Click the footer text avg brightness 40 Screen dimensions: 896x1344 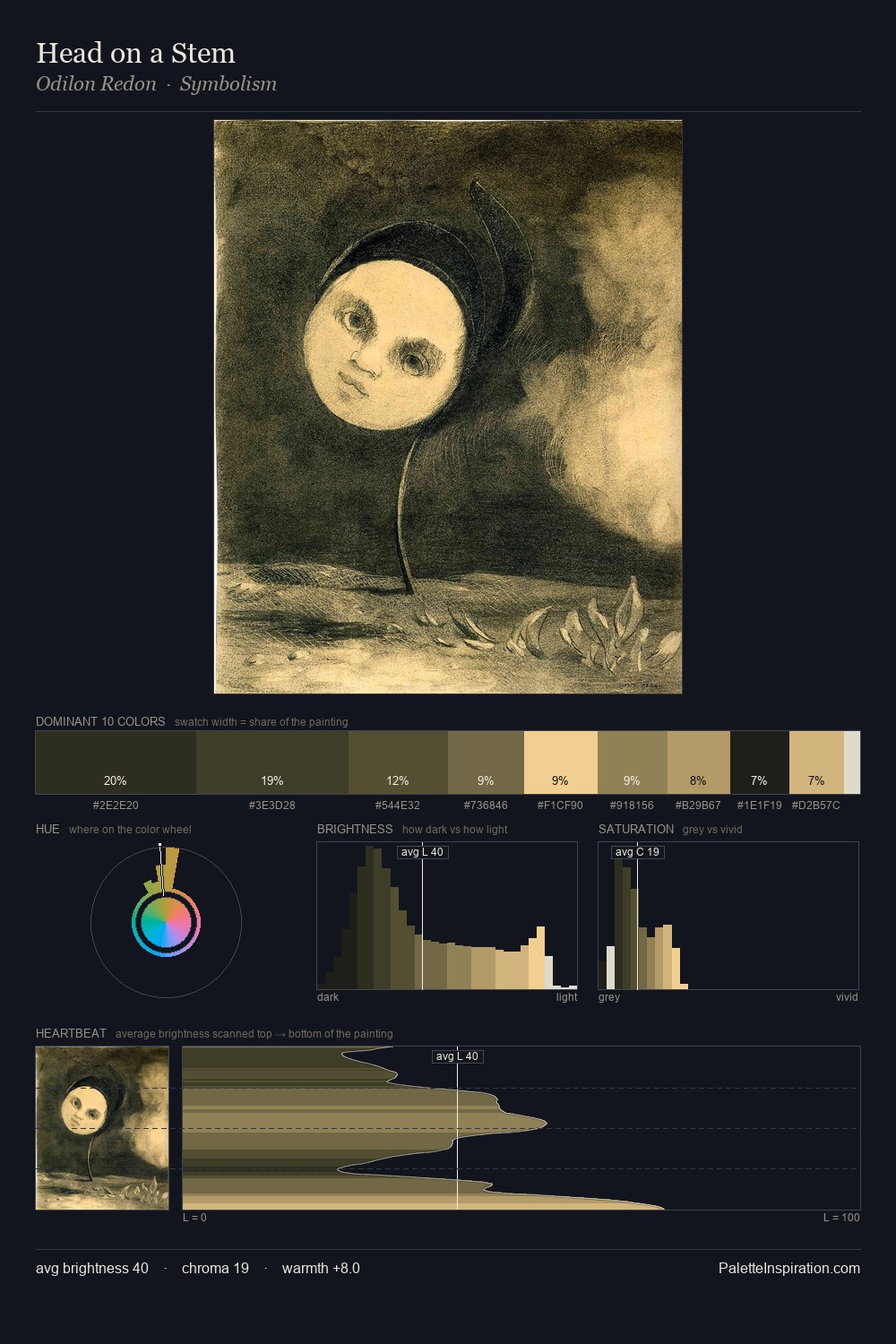(x=92, y=1268)
